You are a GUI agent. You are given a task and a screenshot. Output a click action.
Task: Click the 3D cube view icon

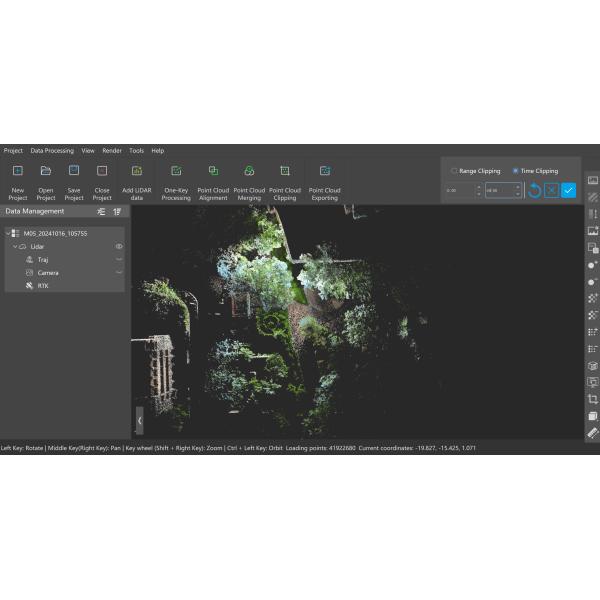point(592,365)
